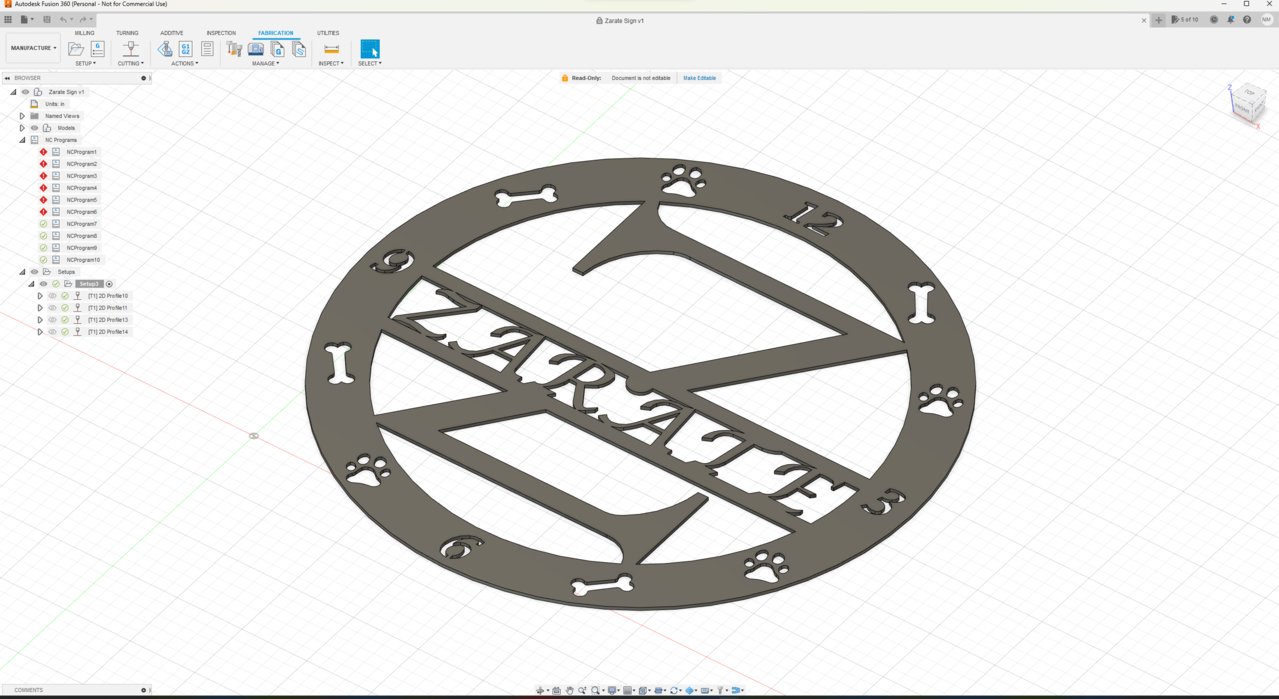
Task: Click the Undo arrow
Action: (x=63, y=19)
